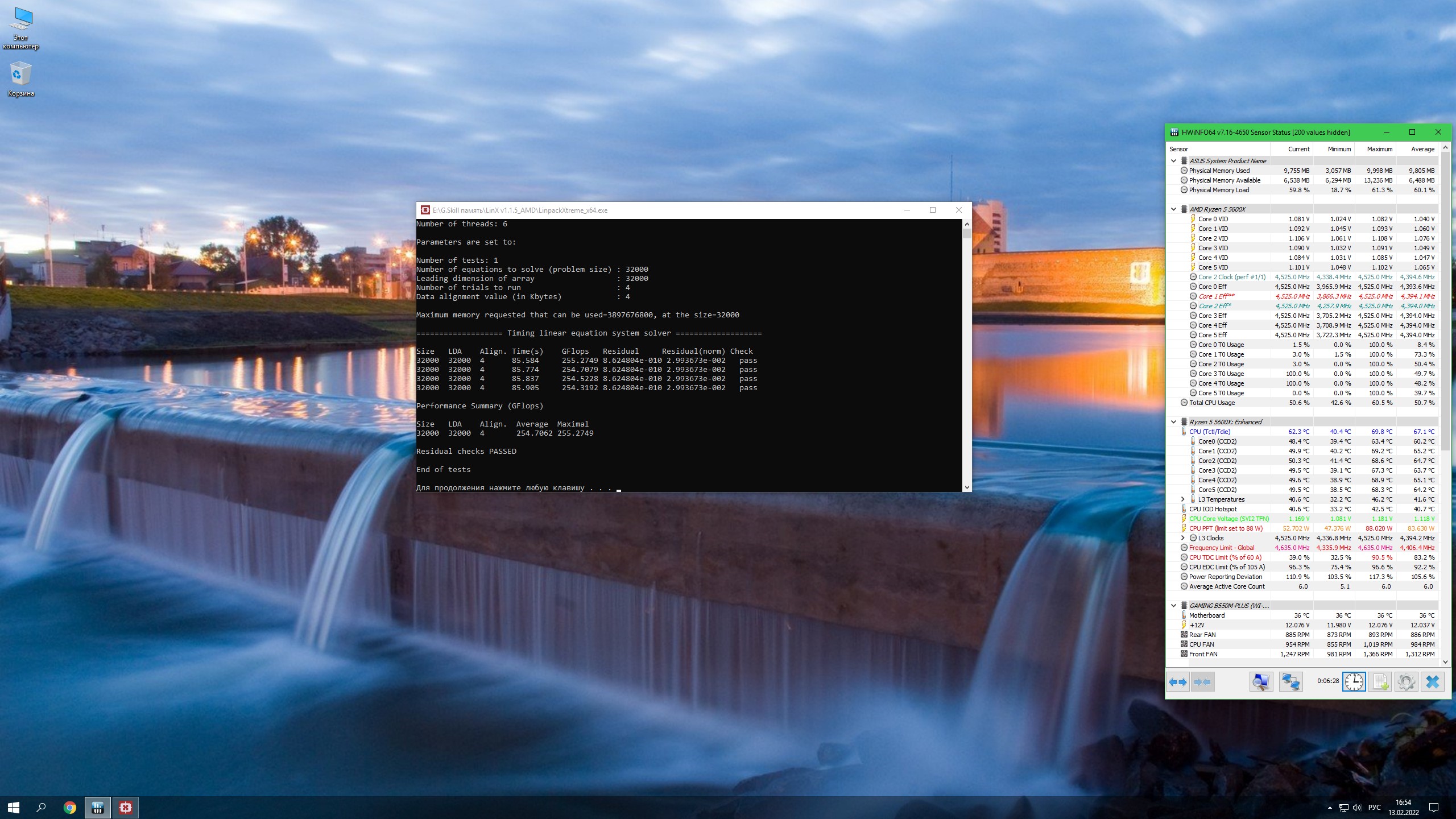The height and width of the screenshot is (819, 1456).
Task: Click the console window vertical scrollbar down arrow
Action: (966, 487)
